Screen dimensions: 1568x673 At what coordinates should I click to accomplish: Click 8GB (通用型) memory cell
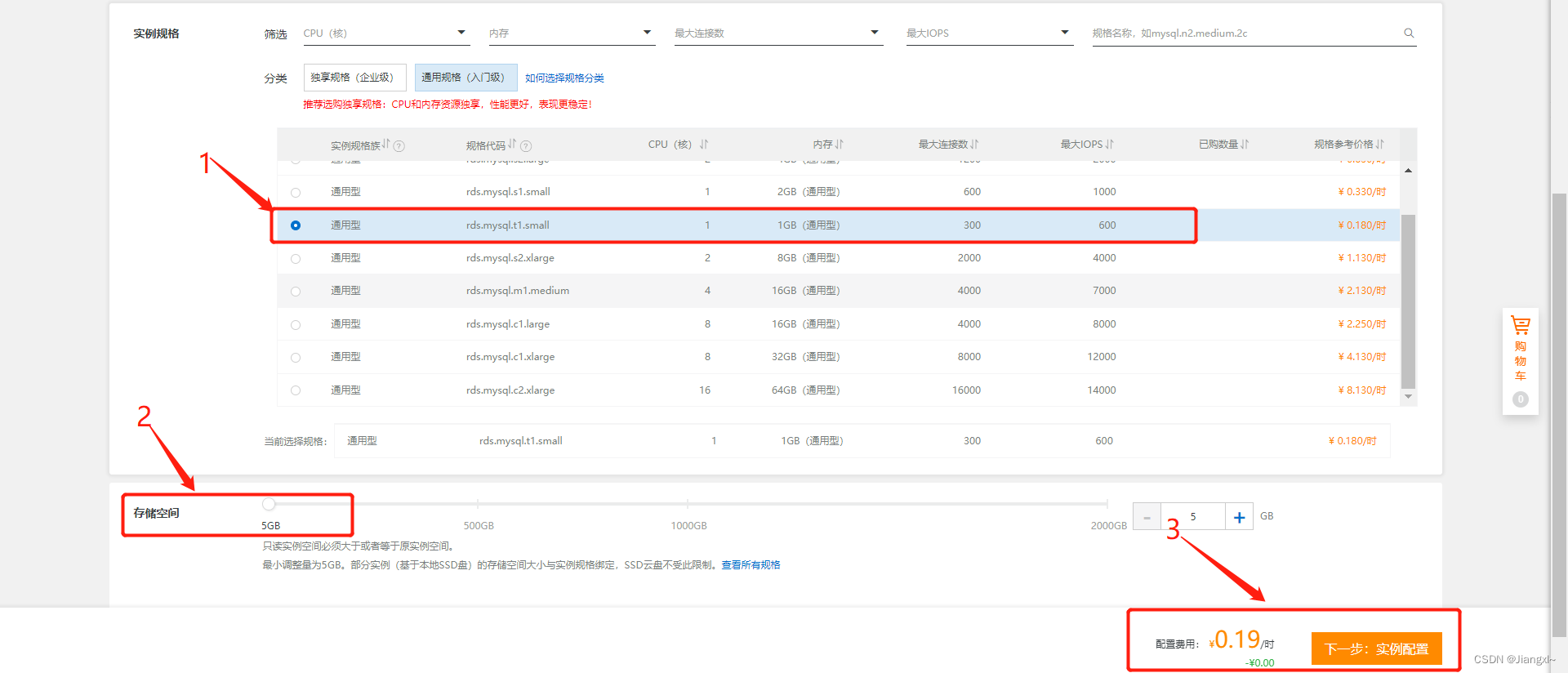click(808, 258)
